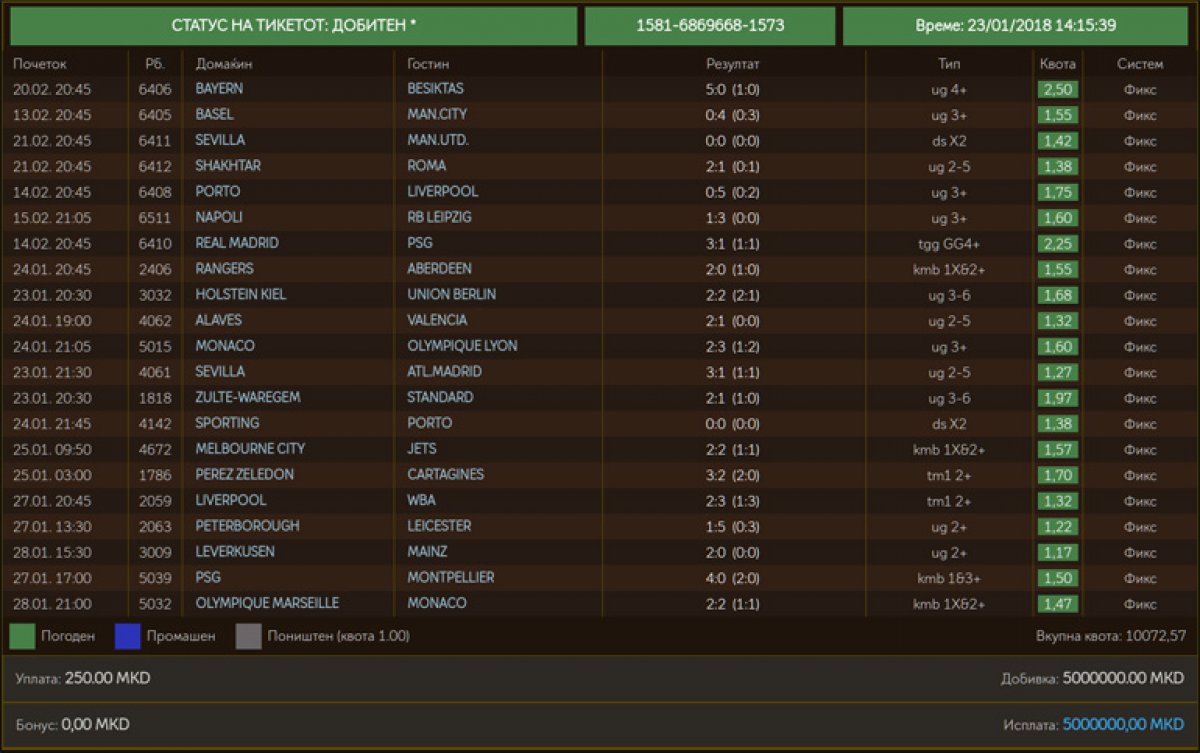Click the 2,25 odds box for REAL MADRID
The width and height of the screenshot is (1200, 753).
(1058, 243)
